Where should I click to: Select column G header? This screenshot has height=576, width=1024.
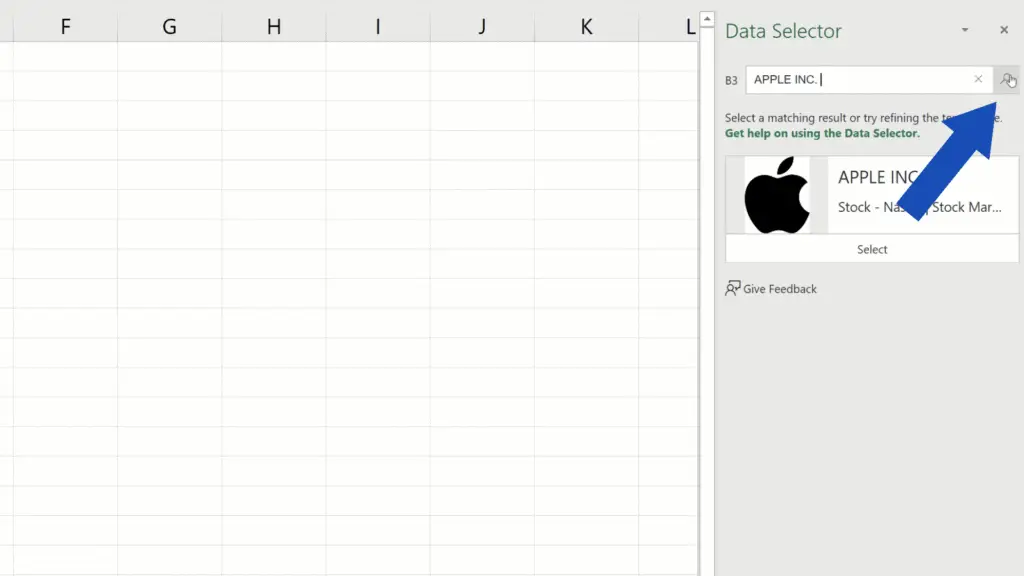point(169,27)
